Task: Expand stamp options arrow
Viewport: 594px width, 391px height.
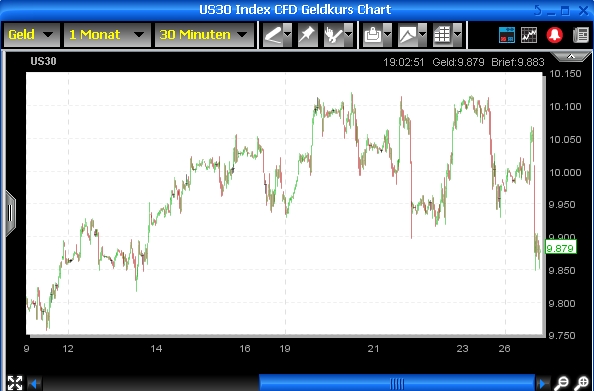Action: click(388, 35)
